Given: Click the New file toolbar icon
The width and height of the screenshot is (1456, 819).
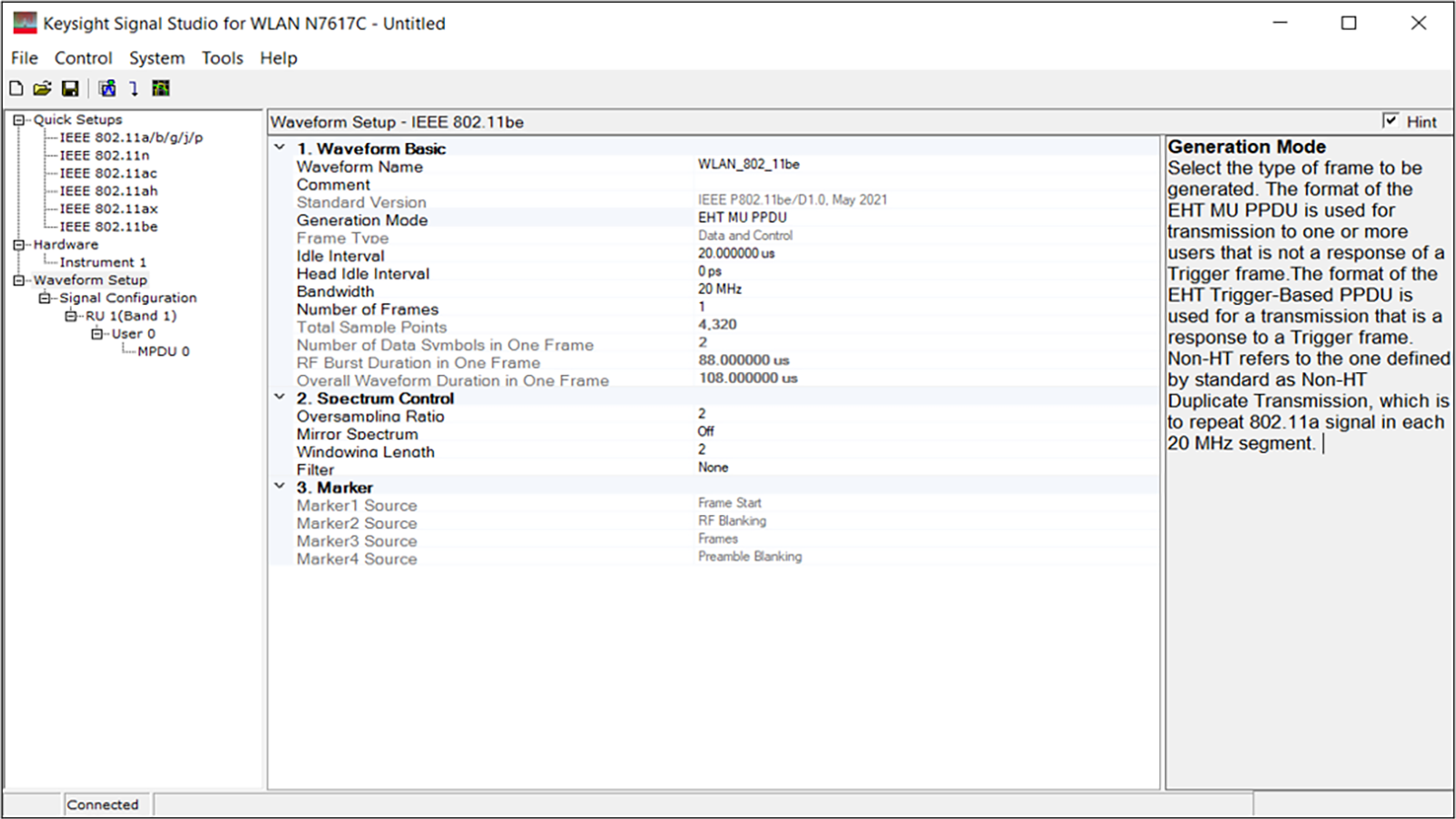Looking at the screenshot, I should (x=16, y=88).
